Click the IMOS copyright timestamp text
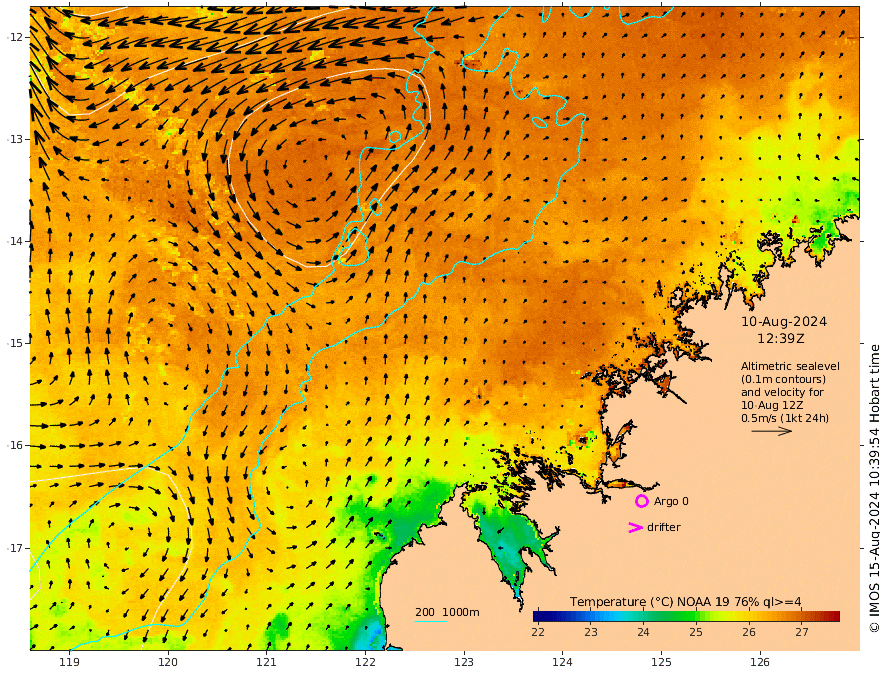The image size is (880, 680). tap(874, 488)
